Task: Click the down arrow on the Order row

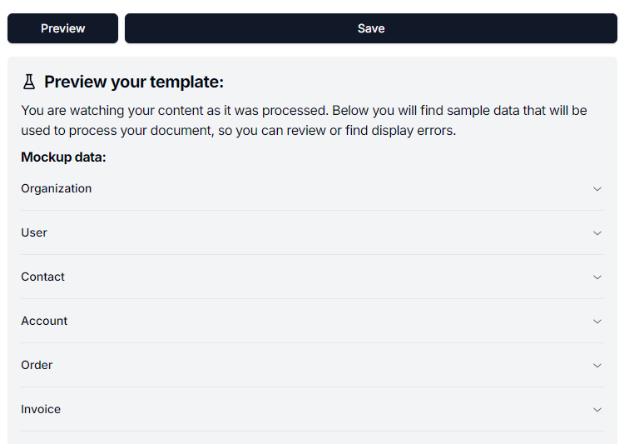Action: (597, 365)
